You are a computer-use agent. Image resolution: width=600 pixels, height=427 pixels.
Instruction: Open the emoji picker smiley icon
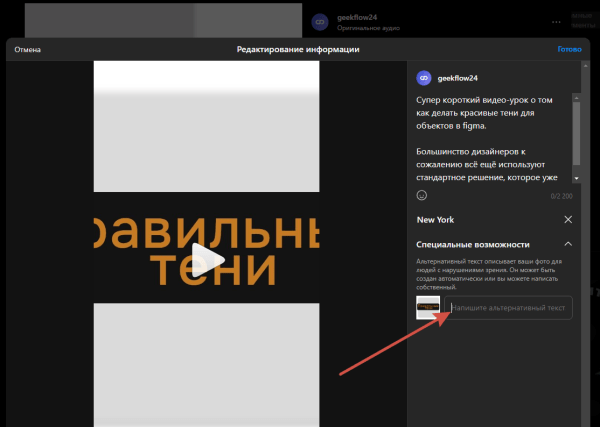tap(422, 196)
